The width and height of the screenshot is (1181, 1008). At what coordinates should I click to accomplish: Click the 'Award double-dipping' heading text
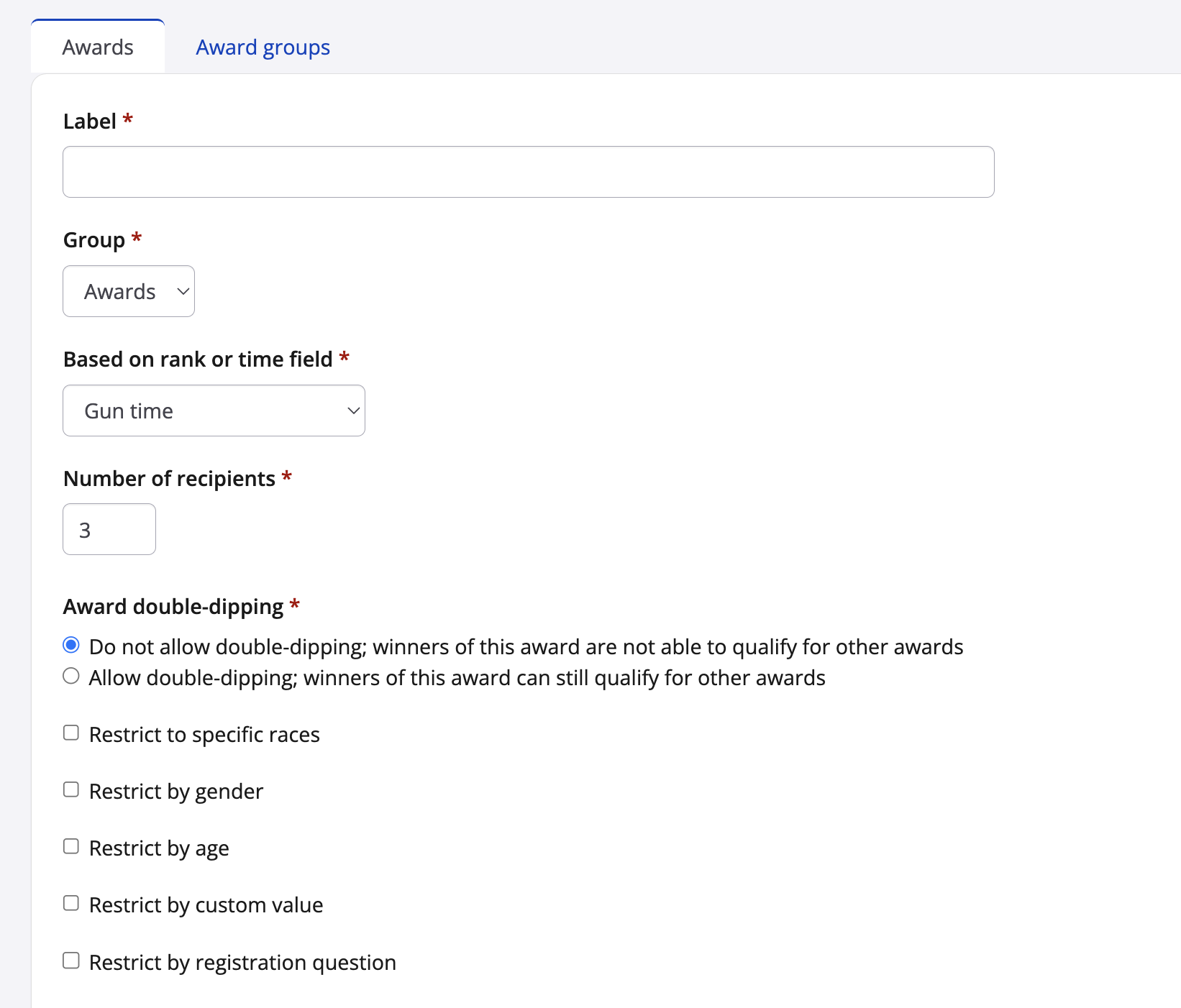[173, 607]
